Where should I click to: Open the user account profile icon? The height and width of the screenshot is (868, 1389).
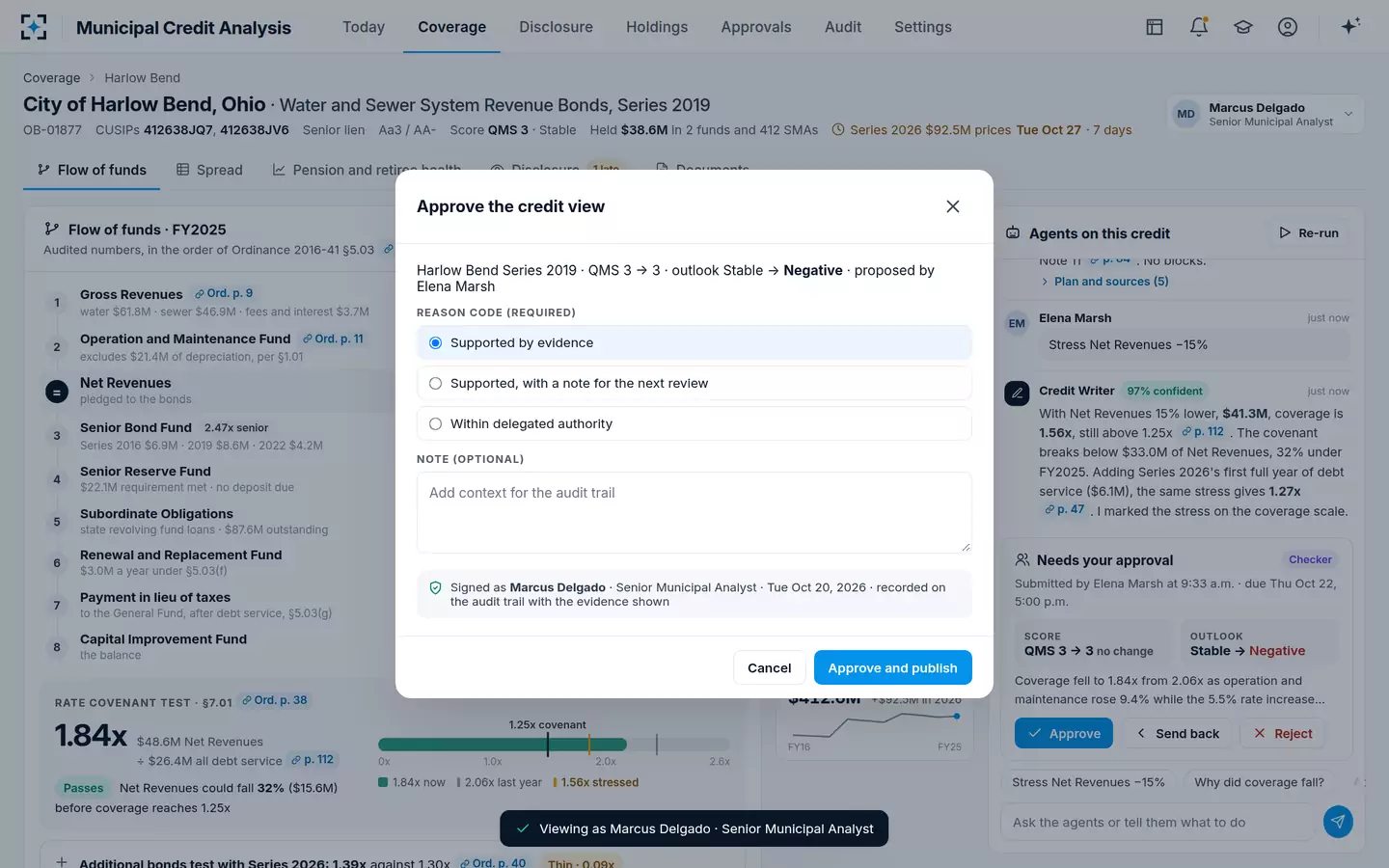tap(1288, 27)
